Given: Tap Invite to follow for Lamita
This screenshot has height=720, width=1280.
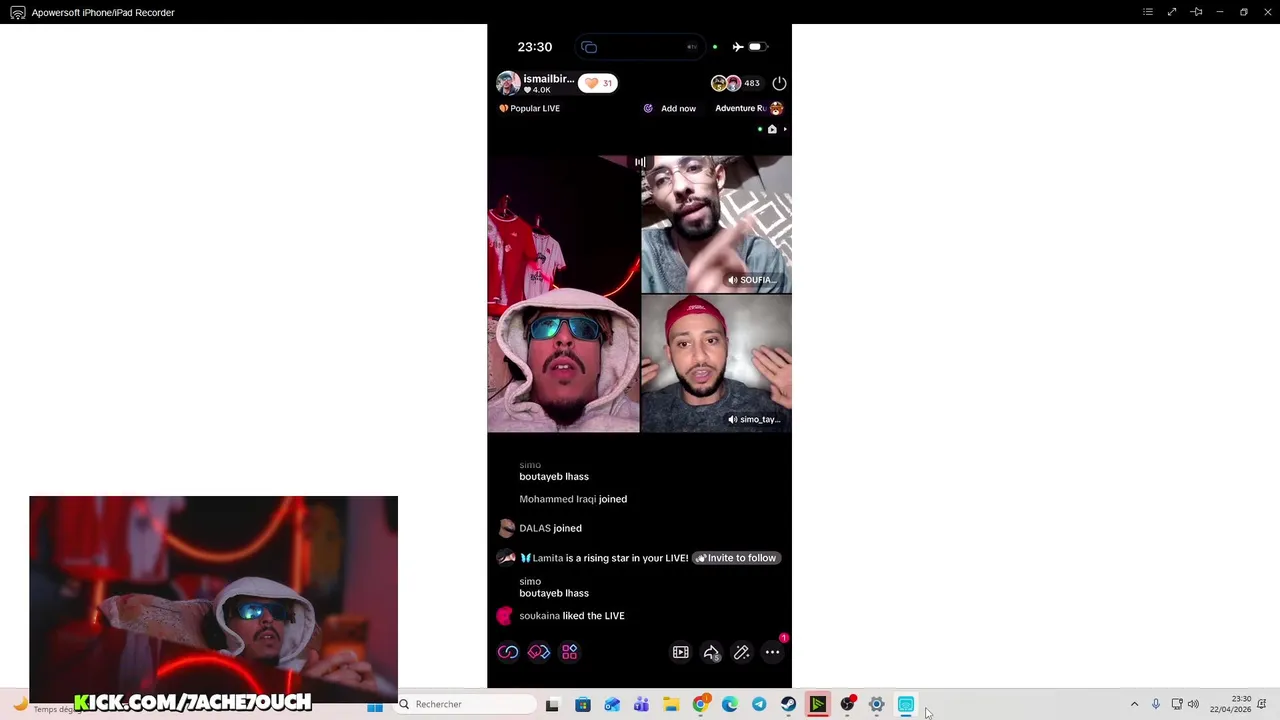Looking at the screenshot, I should tap(736, 558).
